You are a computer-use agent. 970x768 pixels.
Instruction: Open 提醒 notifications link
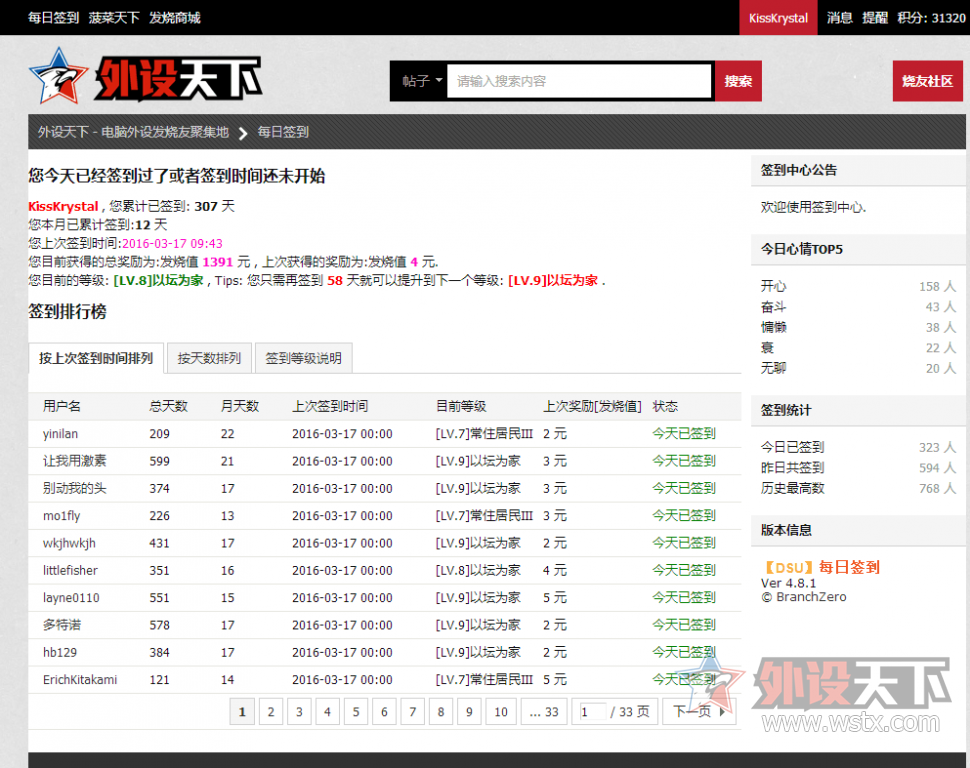point(875,17)
